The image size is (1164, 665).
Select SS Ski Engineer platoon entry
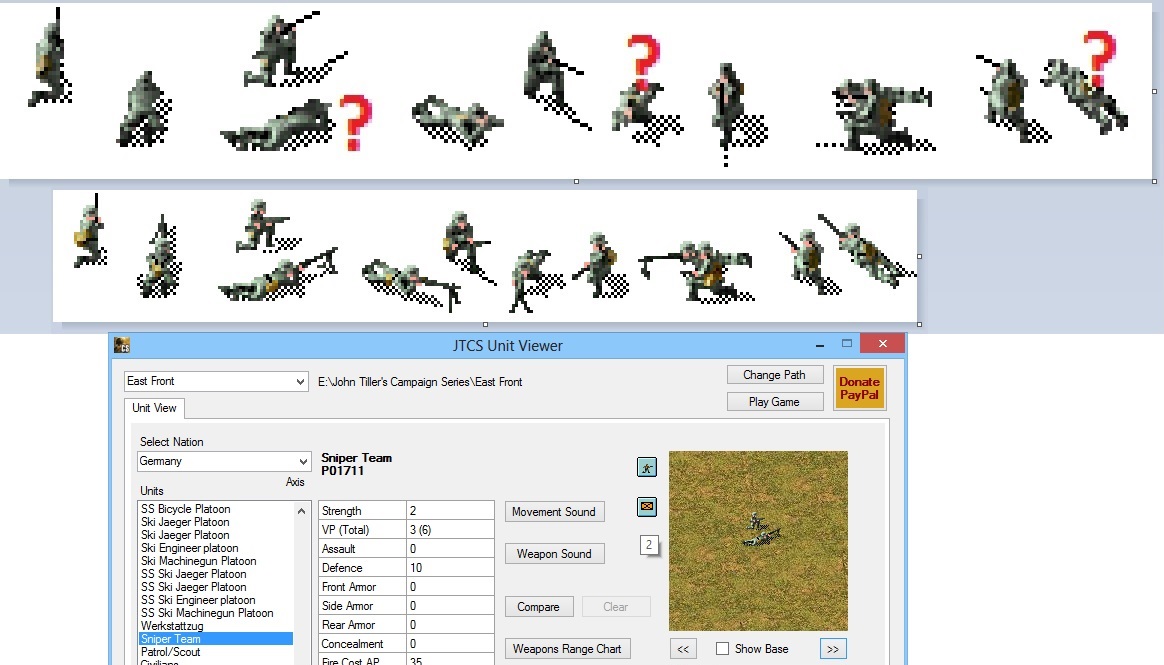(x=197, y=600)
